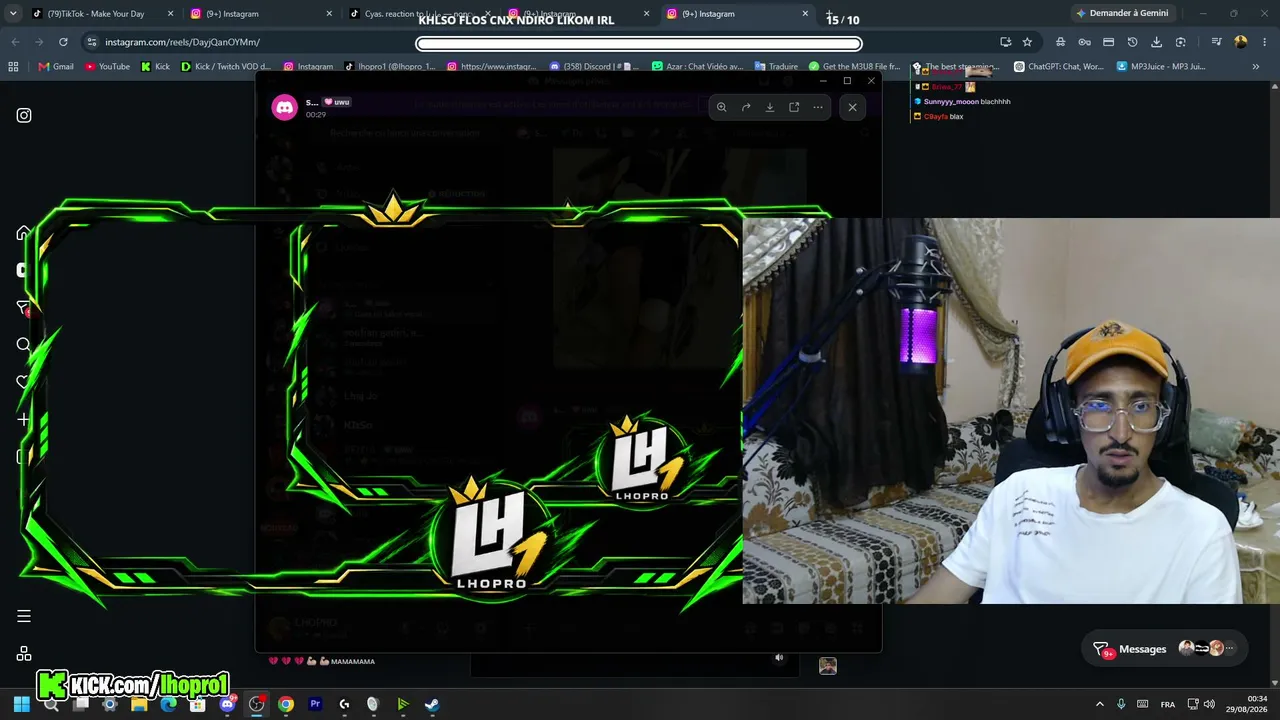Switch to the Cyas. reaction TikTok tab
The width and height of the screenshot is (1280, 720).
[x=418, y=14]
